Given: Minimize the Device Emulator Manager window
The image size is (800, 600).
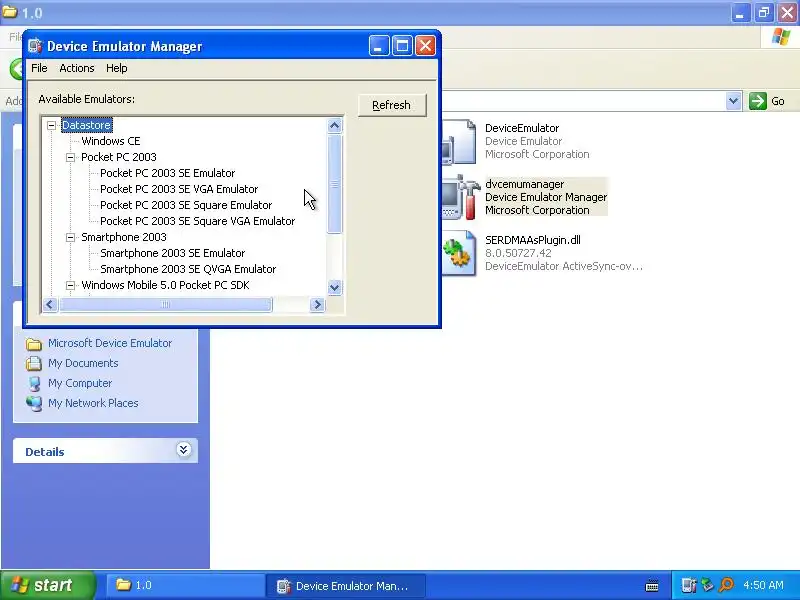Looking at the screenshot, I should click(x=379, y=46).
